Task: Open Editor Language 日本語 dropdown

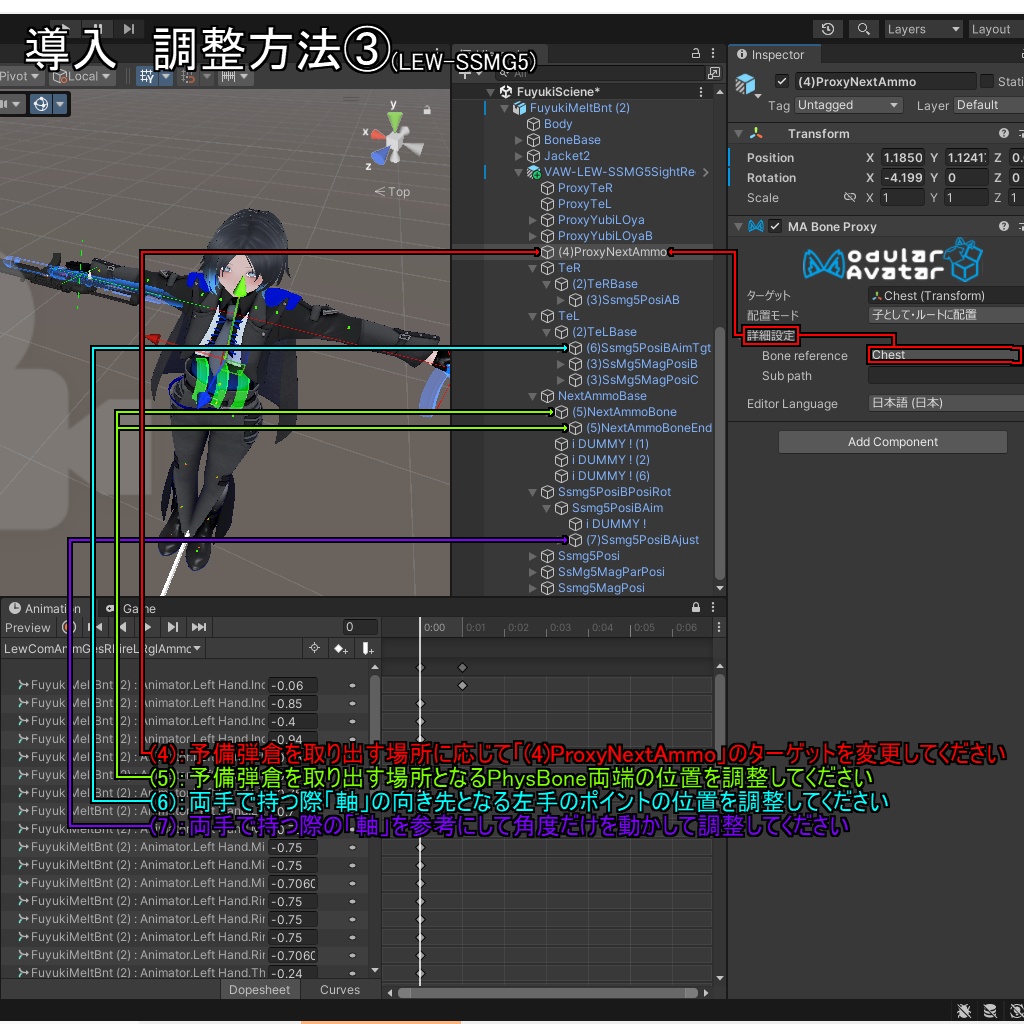Action: point(946,403)
